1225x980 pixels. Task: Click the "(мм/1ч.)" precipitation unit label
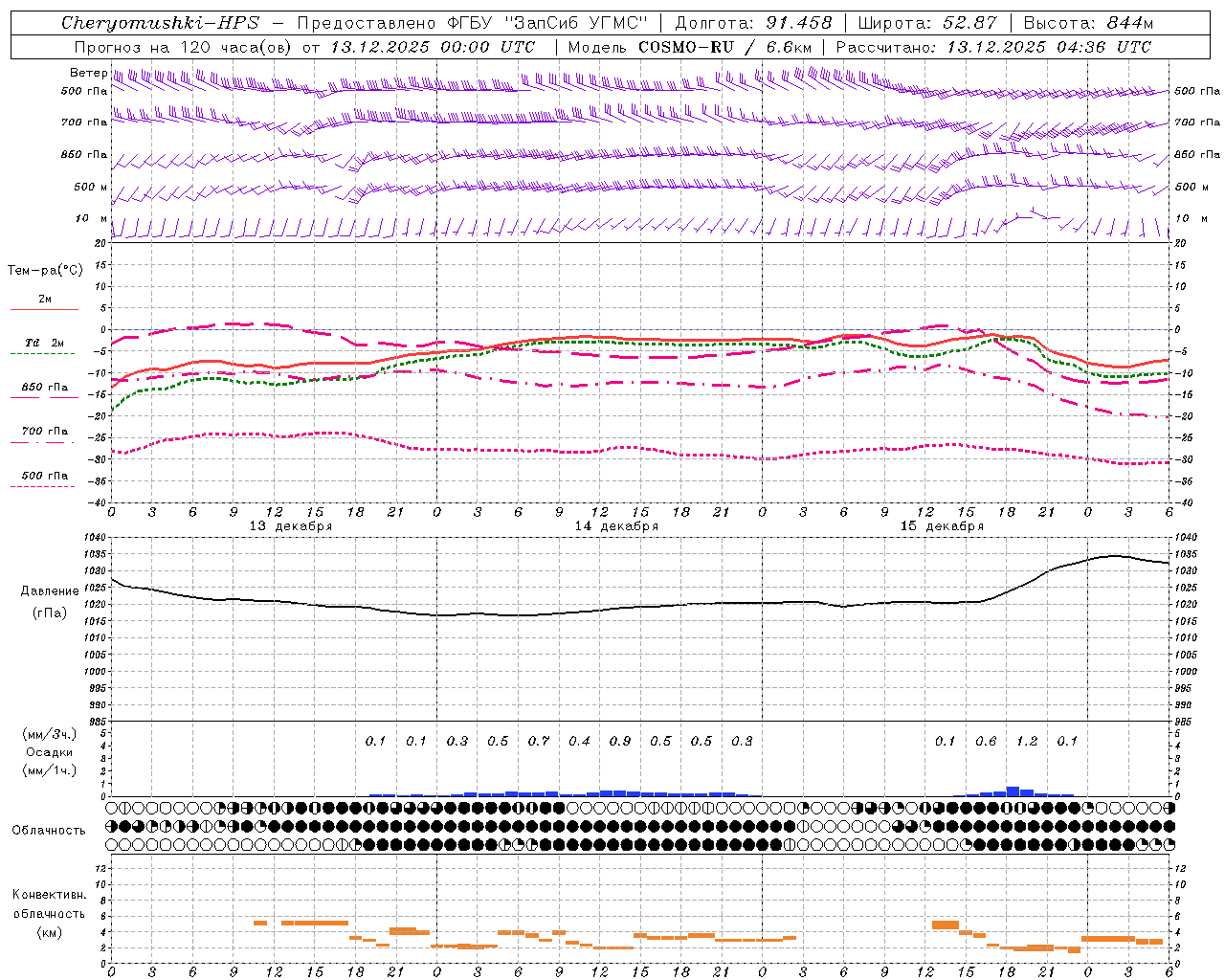[x=49, y=770]
